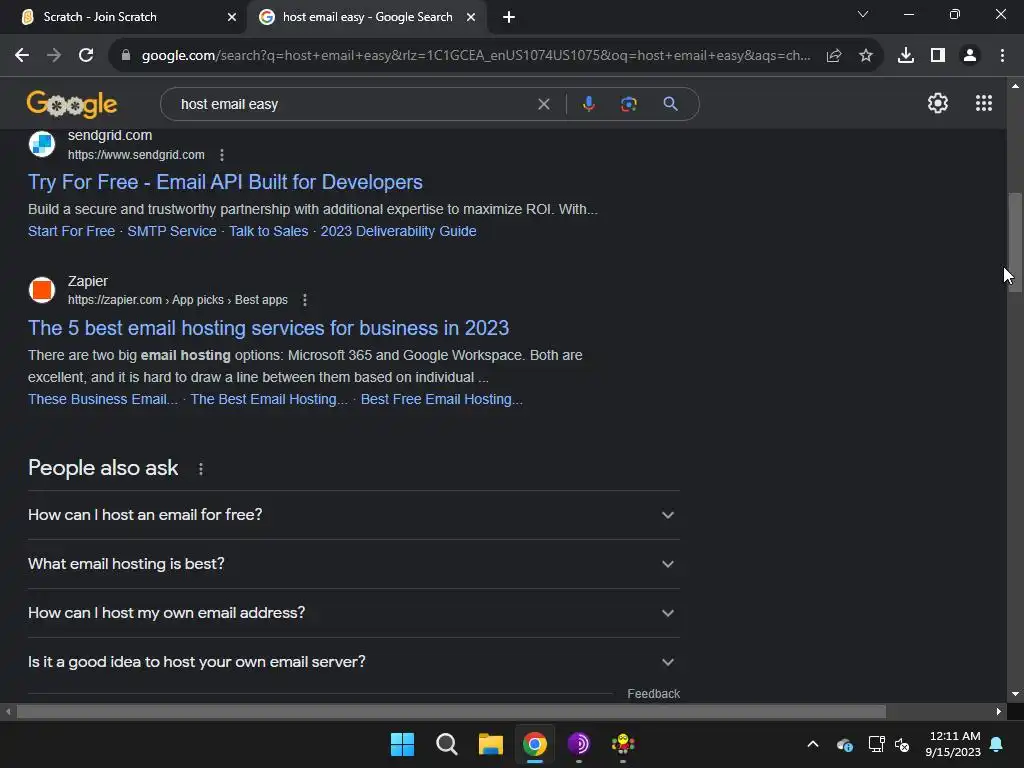Image resolution: width=1024 pixels, height=768 pixels.
Task: Open "The 5 best email hosting services" result
Action: (268, 328)
